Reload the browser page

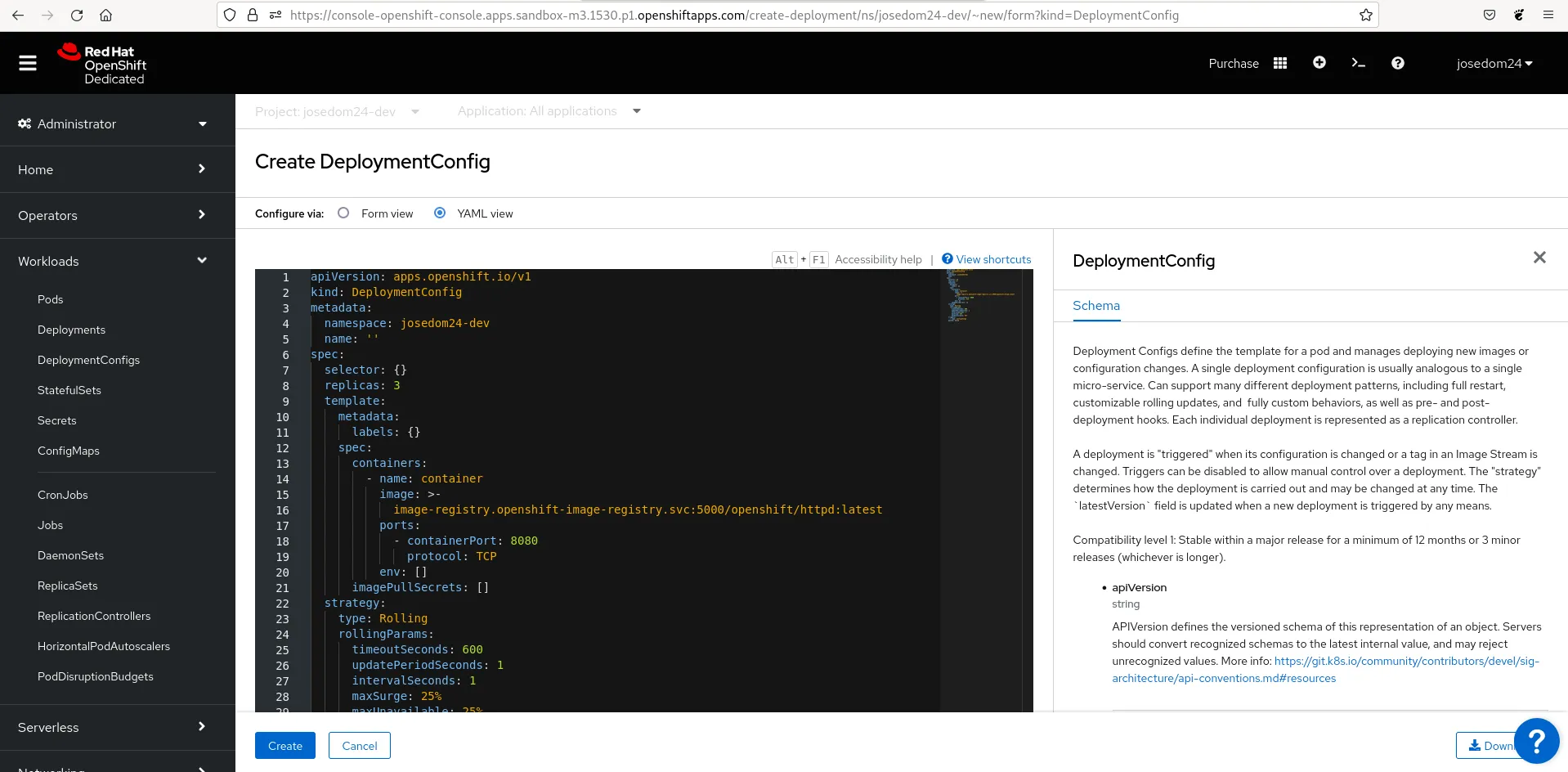pos(77,15)
